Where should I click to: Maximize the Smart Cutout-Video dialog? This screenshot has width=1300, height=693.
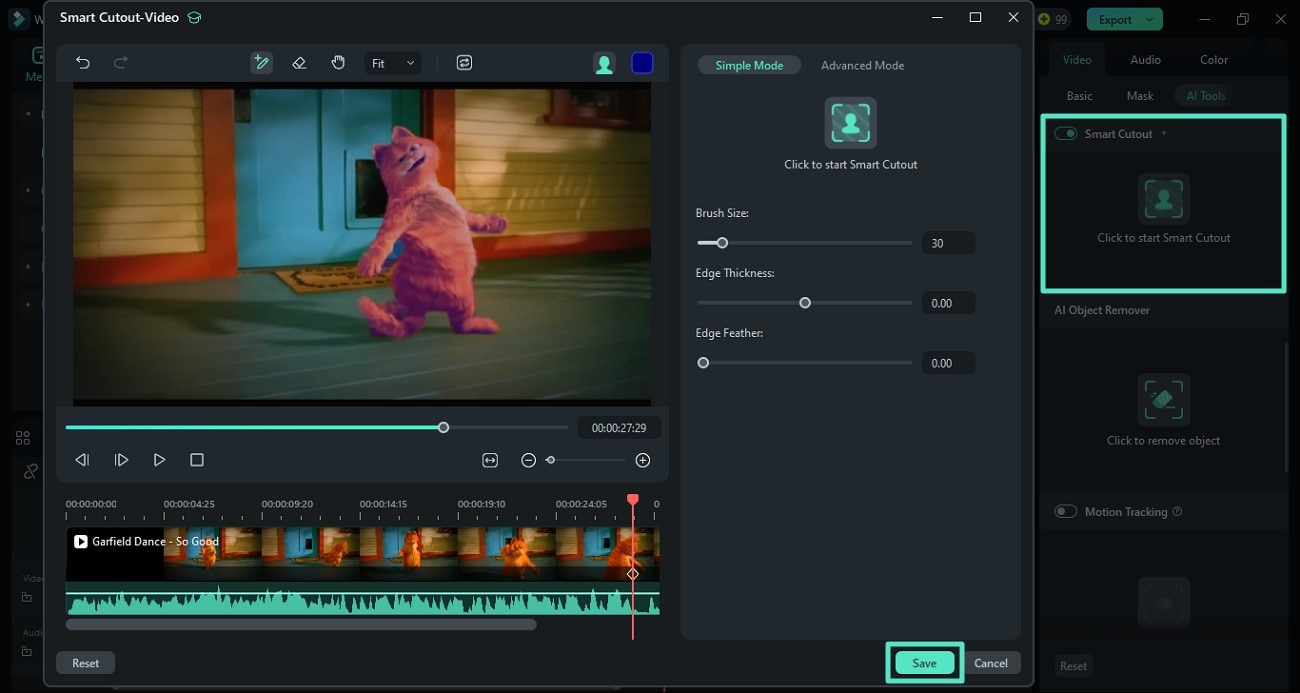click(x=975, y=17)
